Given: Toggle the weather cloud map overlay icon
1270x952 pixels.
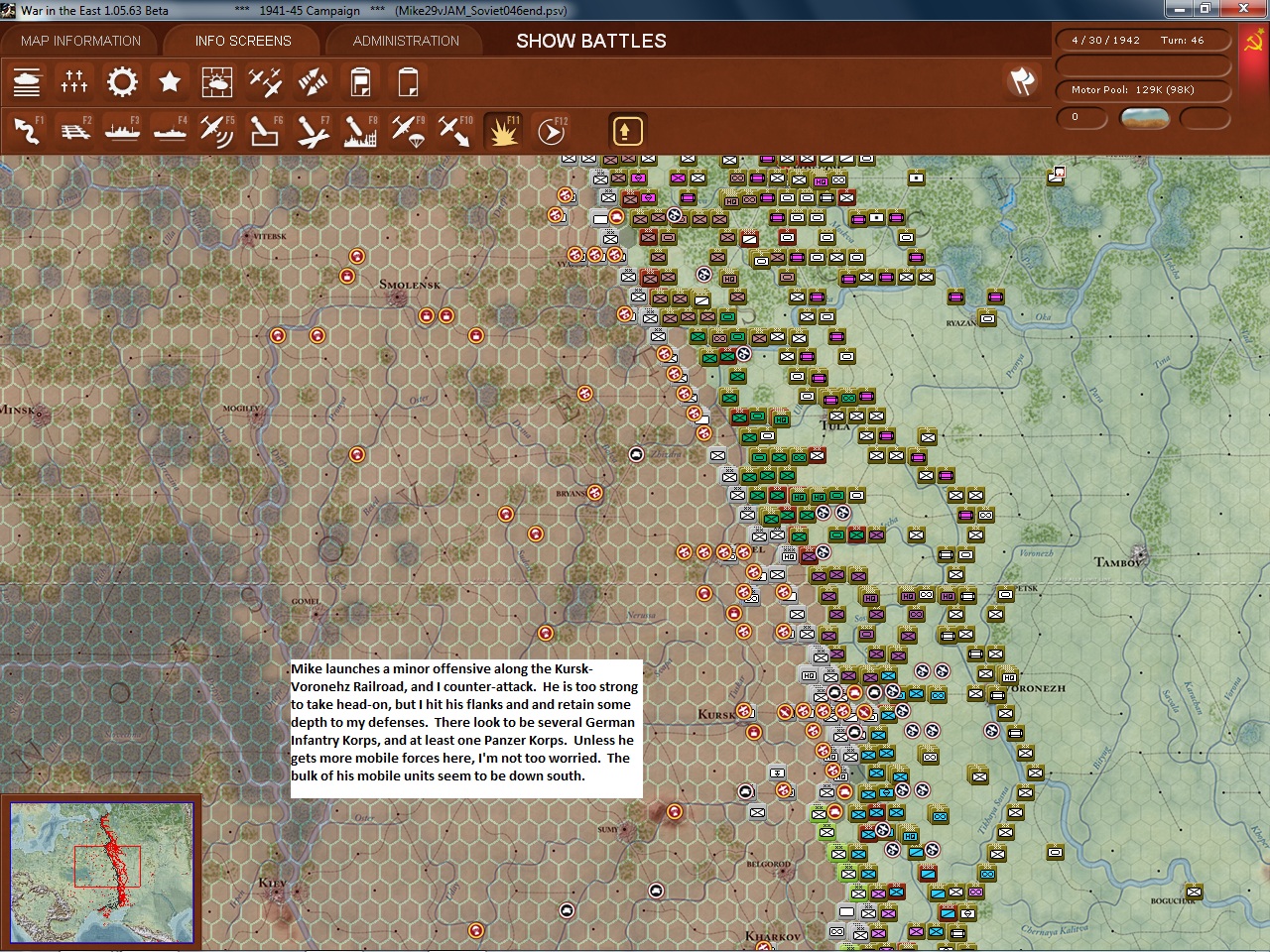Looking at the screenshot, I should (x=217, y=82).
